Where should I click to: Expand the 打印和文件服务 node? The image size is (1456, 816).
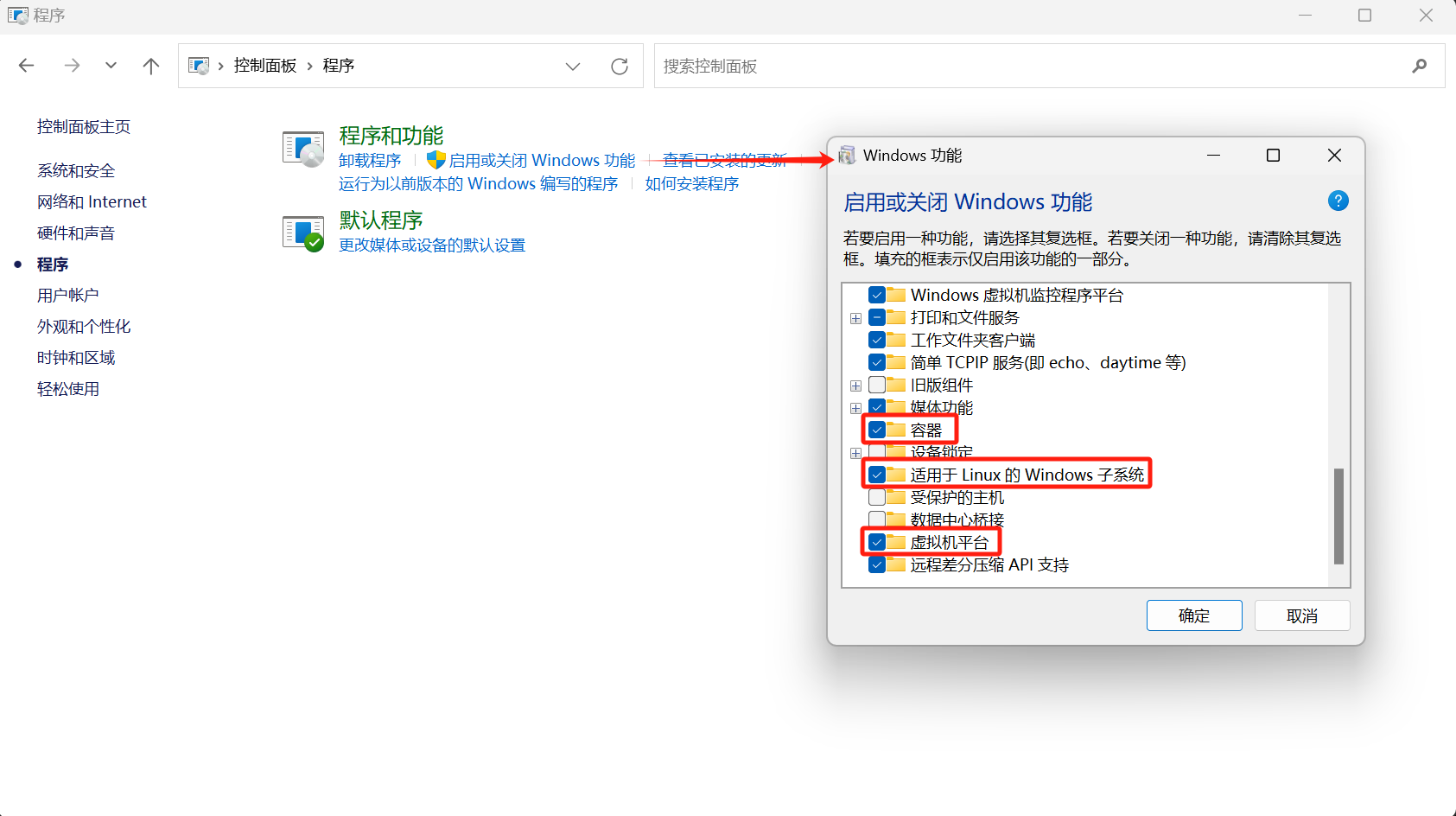point(855,317)
